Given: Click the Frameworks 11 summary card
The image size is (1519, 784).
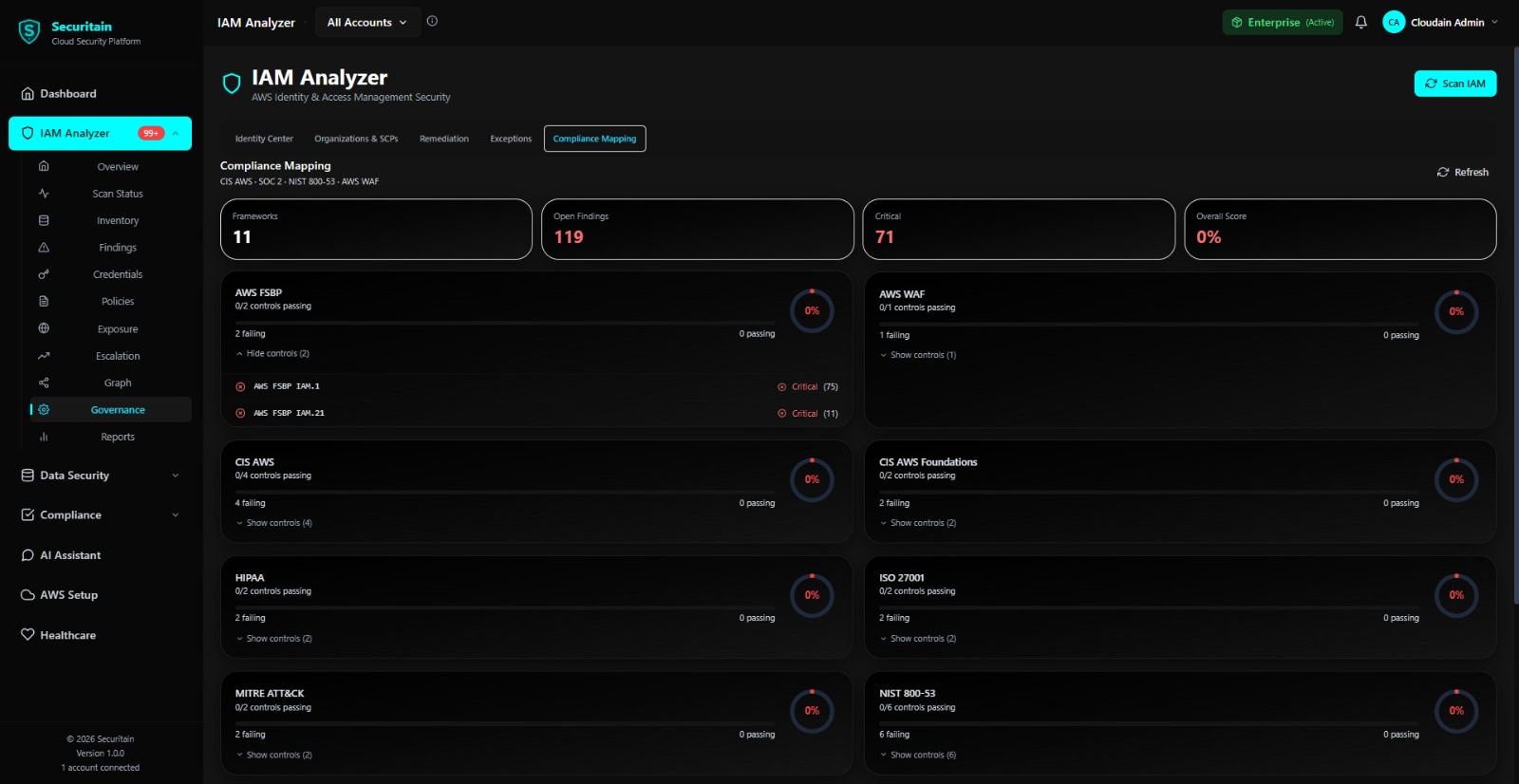Looking at the screenshot, I should point(376,229).
